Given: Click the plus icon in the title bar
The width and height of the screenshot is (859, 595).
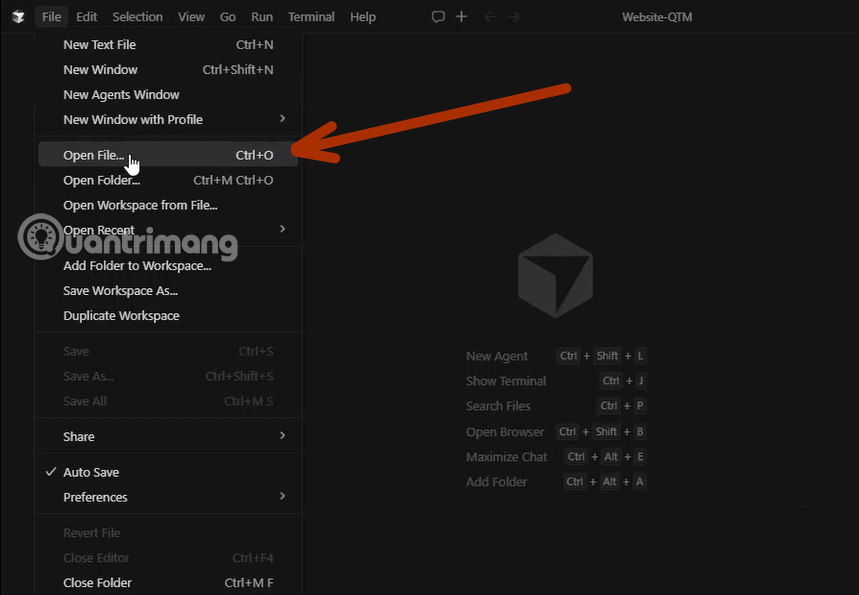Looking at the screenshot, I should (x=460, y=16).
